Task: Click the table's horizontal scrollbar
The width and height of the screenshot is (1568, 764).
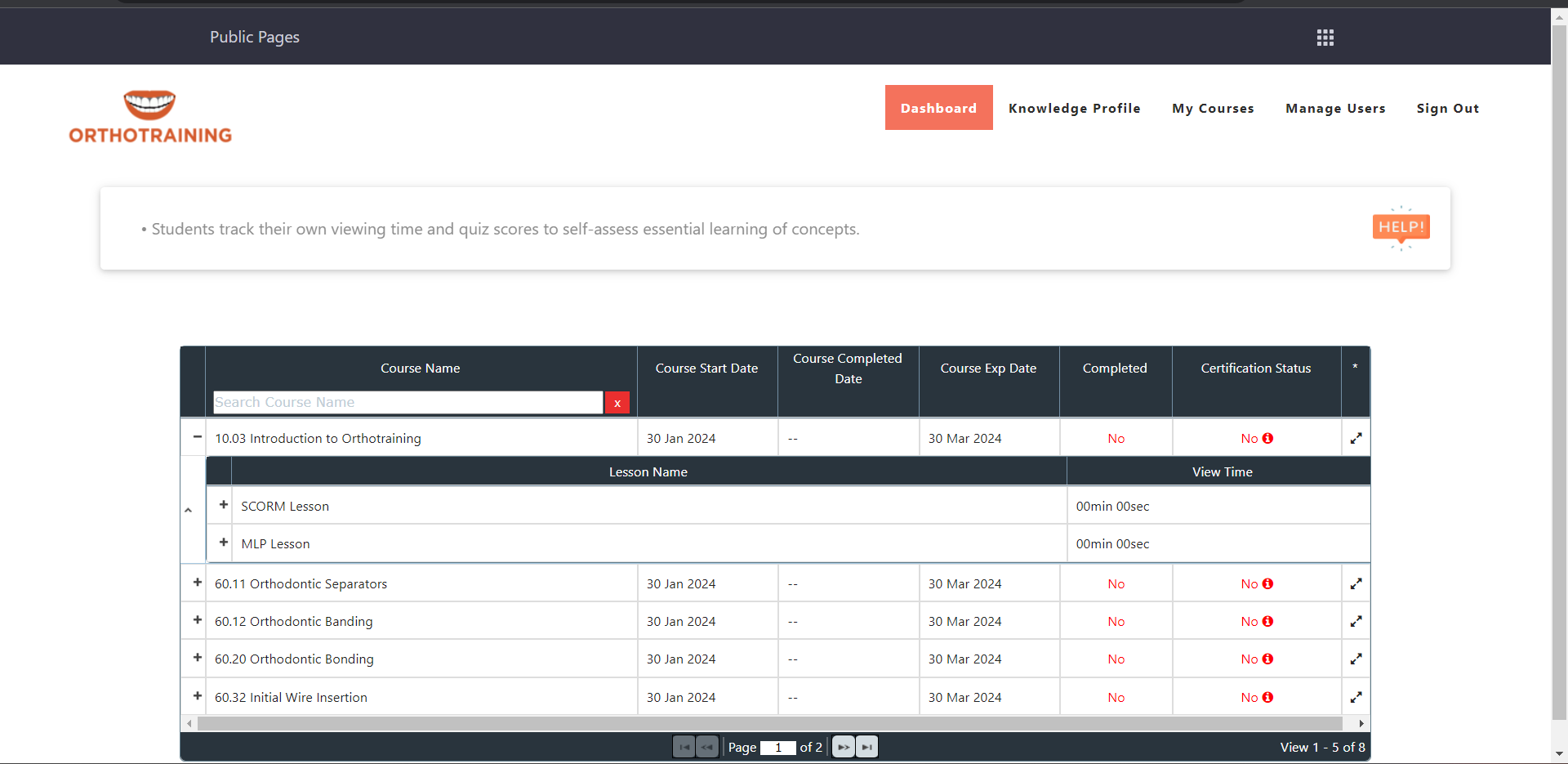Action: tap(769, 724)
